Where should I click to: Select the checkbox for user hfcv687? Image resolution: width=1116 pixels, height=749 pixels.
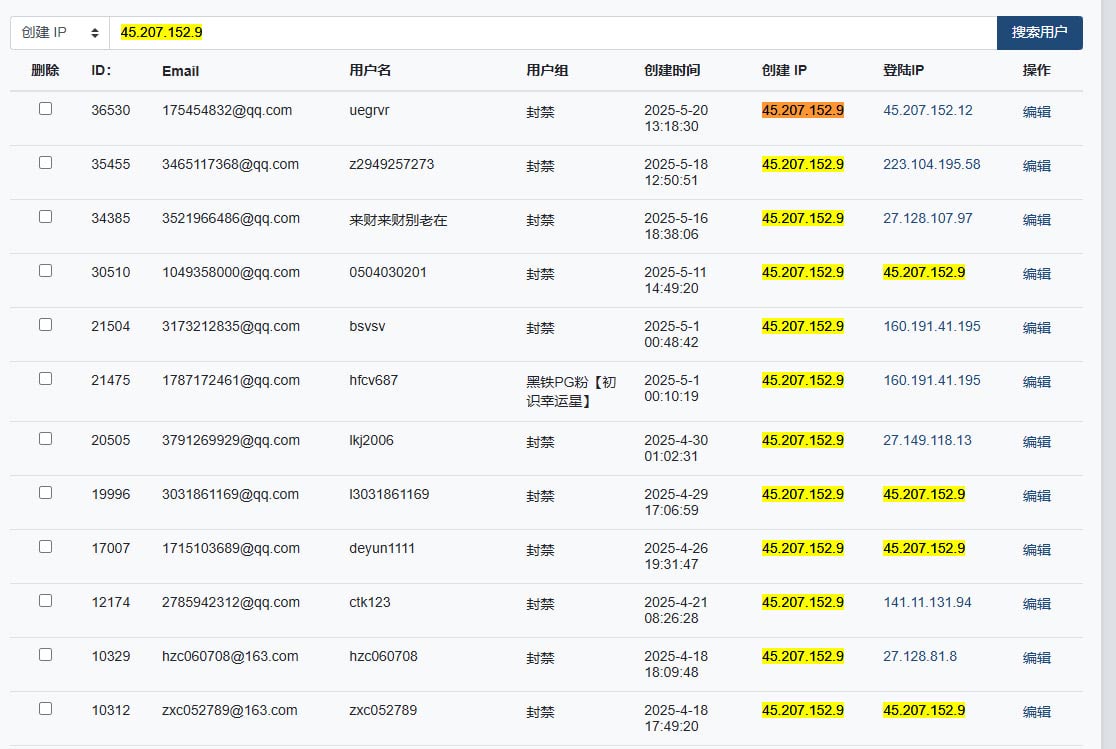coord(46,379)
